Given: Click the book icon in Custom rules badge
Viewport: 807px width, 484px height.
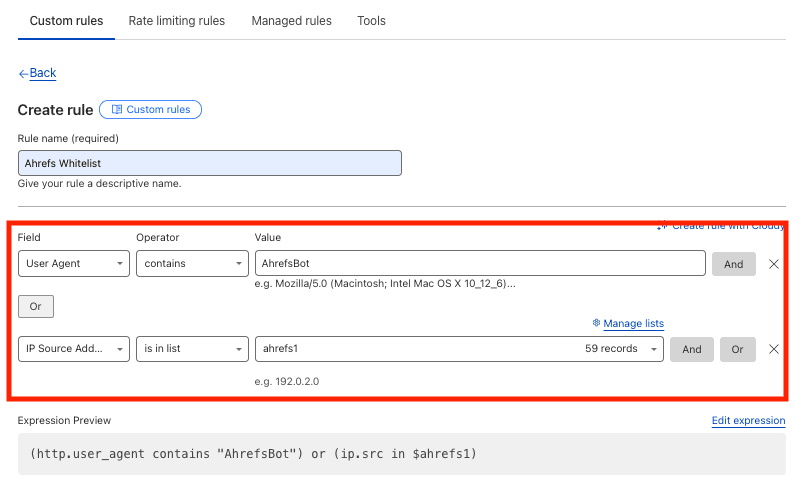Looking at the screenshot, I should [x=117, y=109].
